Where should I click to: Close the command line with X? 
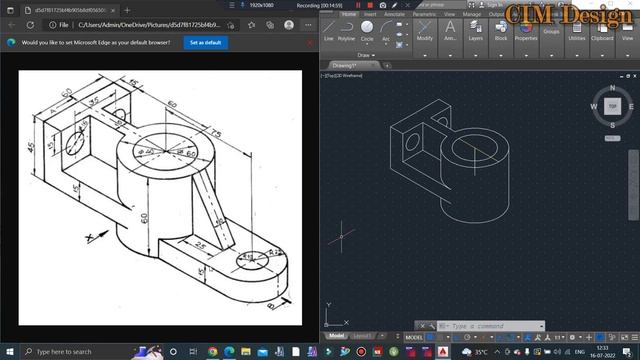click(422, 326)
